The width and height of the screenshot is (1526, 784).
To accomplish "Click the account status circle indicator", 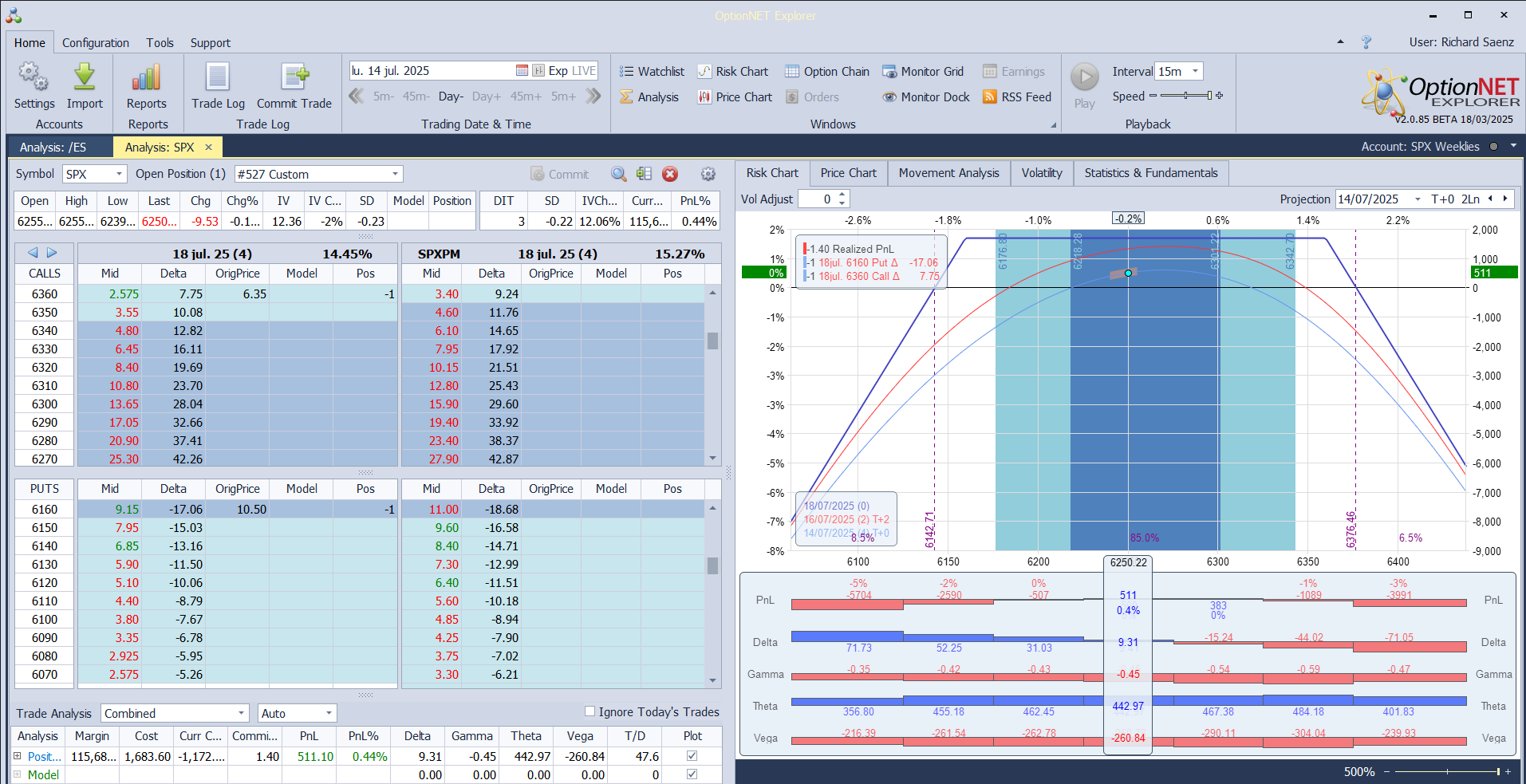I will tap(1493, 147).
